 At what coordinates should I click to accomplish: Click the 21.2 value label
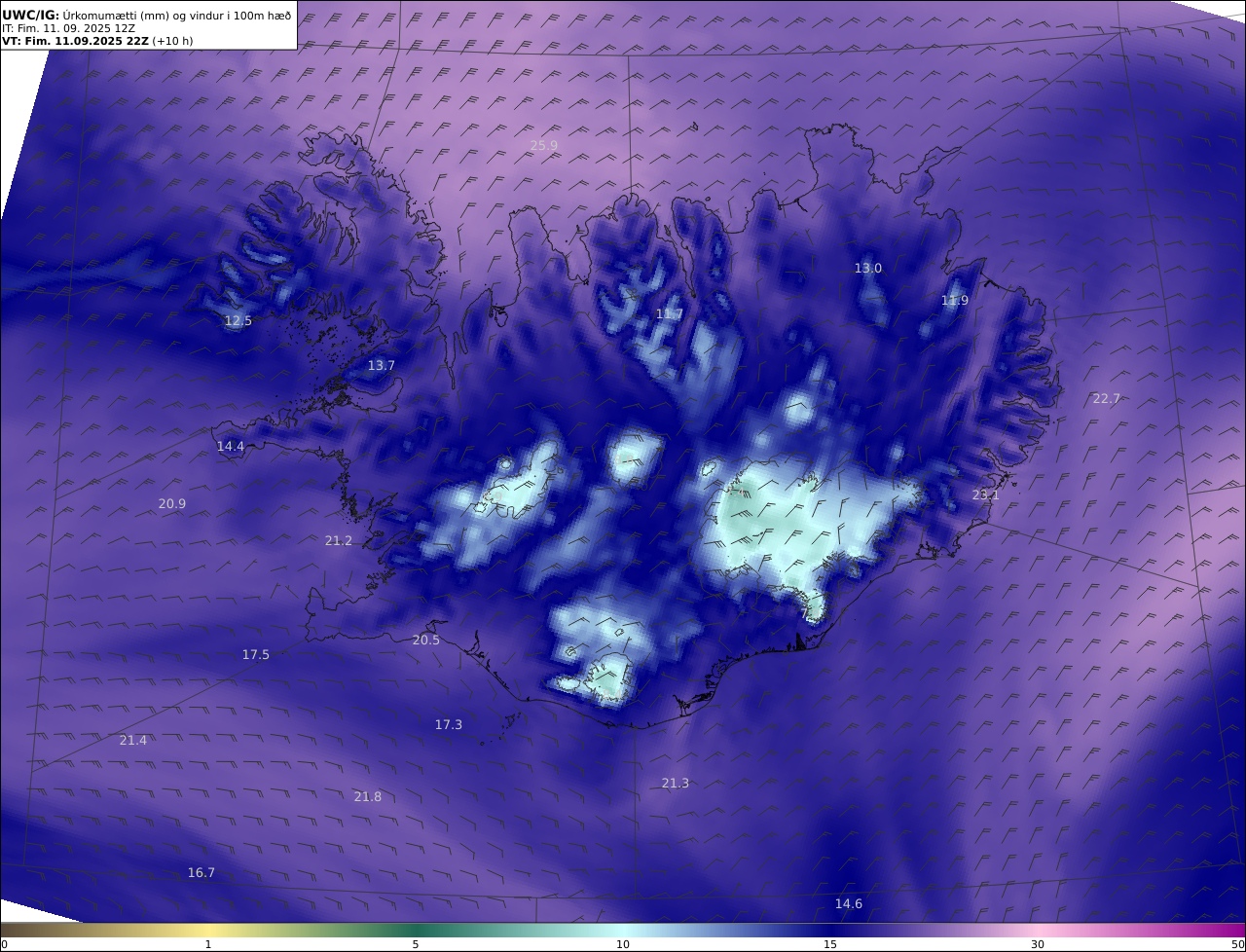(x=339, y=541)
